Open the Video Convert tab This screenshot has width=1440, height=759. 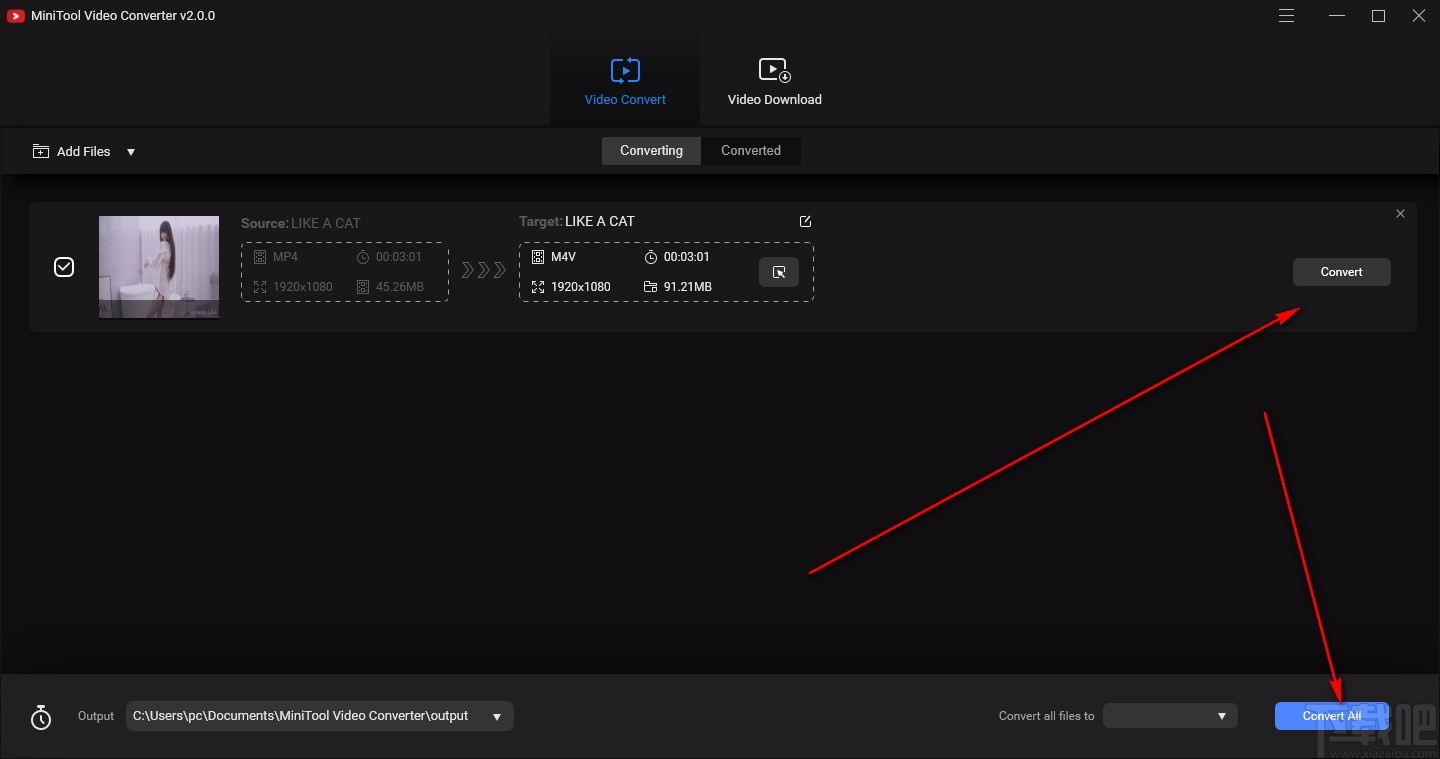coord(625,82)
